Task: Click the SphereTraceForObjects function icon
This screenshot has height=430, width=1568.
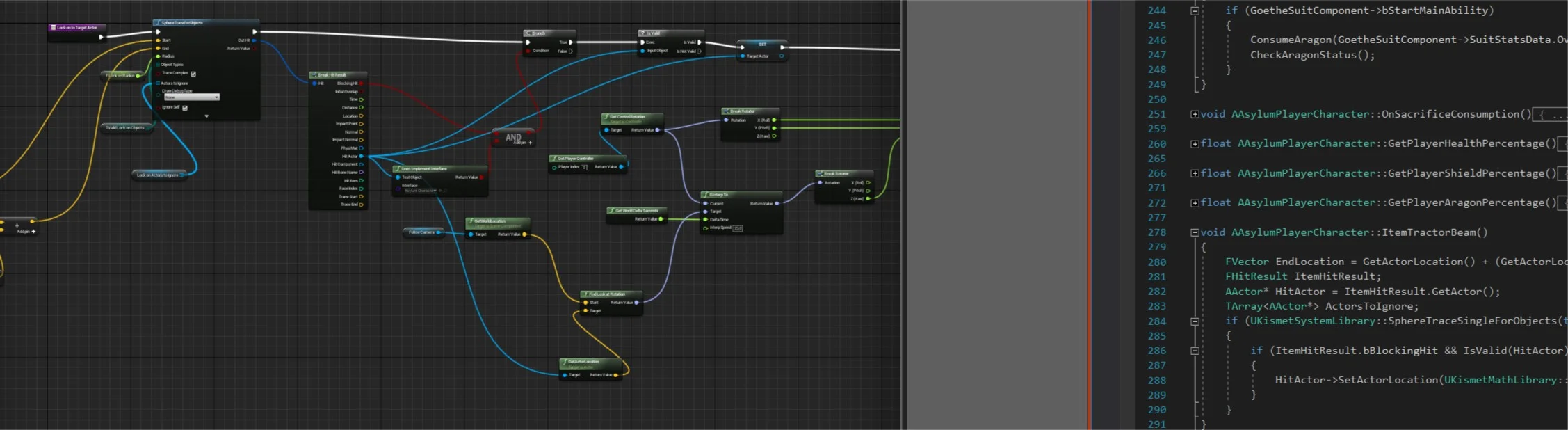Action: click(158, 23)
